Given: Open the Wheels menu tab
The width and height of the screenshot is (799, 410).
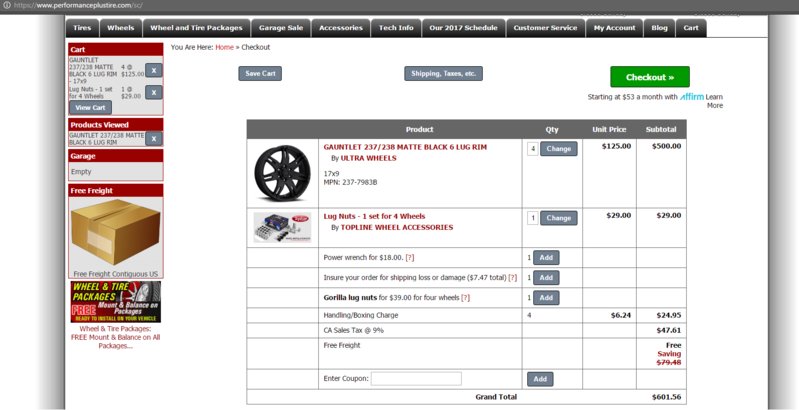Looking at the screenshot, I should 121,28.
